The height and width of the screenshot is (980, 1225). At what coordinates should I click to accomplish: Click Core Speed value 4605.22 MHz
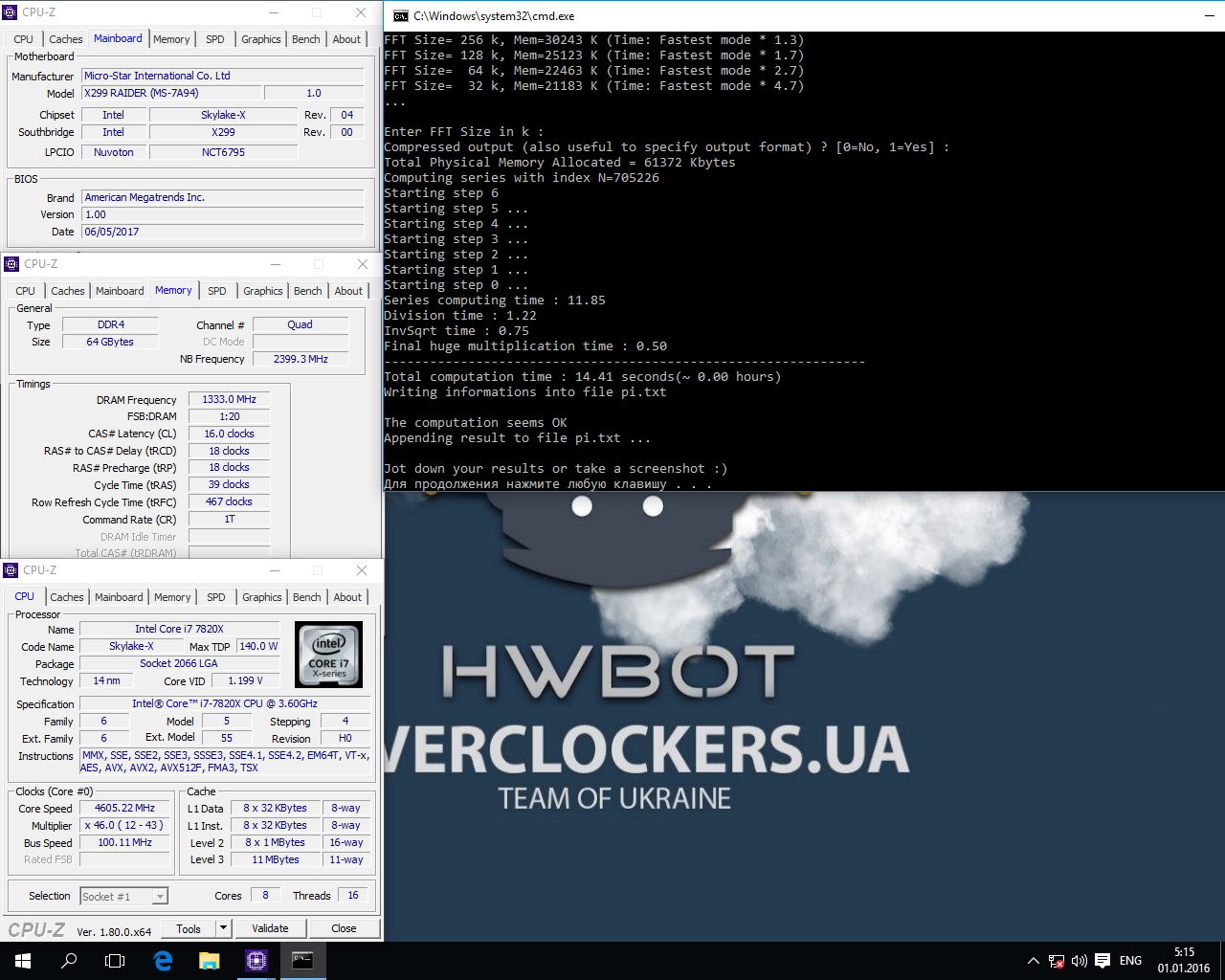[x=124, y=808]
